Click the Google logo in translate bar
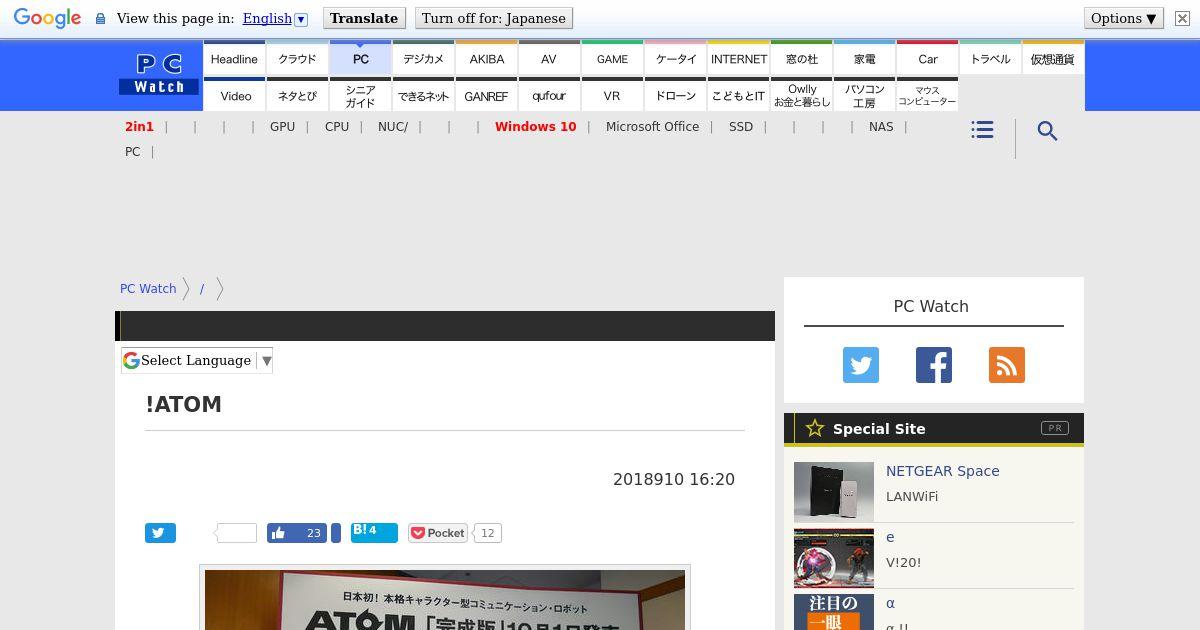This screenshot has height=630, width=1200. [47, 19]
